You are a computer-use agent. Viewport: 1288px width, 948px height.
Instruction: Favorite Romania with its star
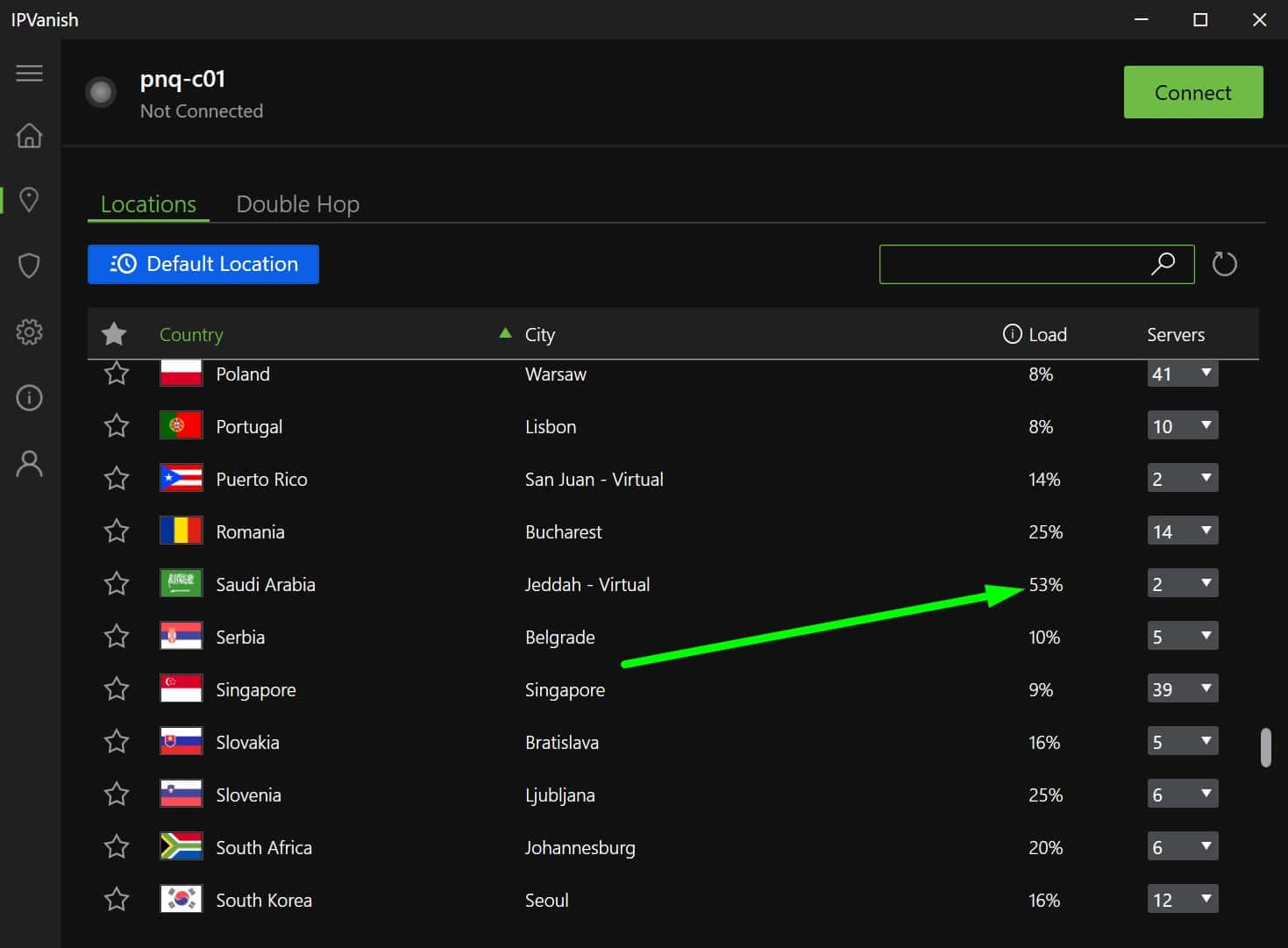point(117,531)
